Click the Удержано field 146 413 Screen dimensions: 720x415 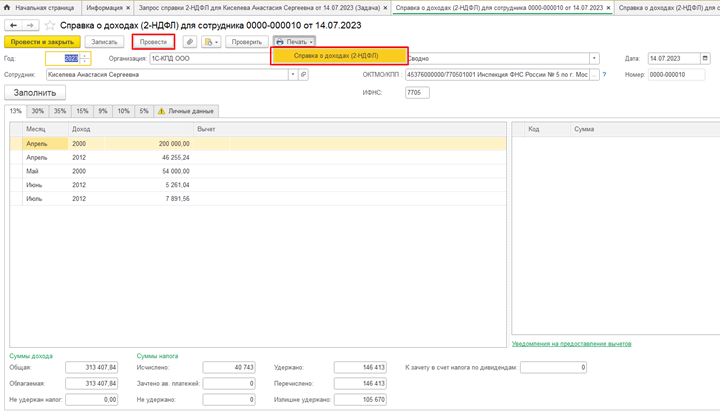tap(360, 367)
